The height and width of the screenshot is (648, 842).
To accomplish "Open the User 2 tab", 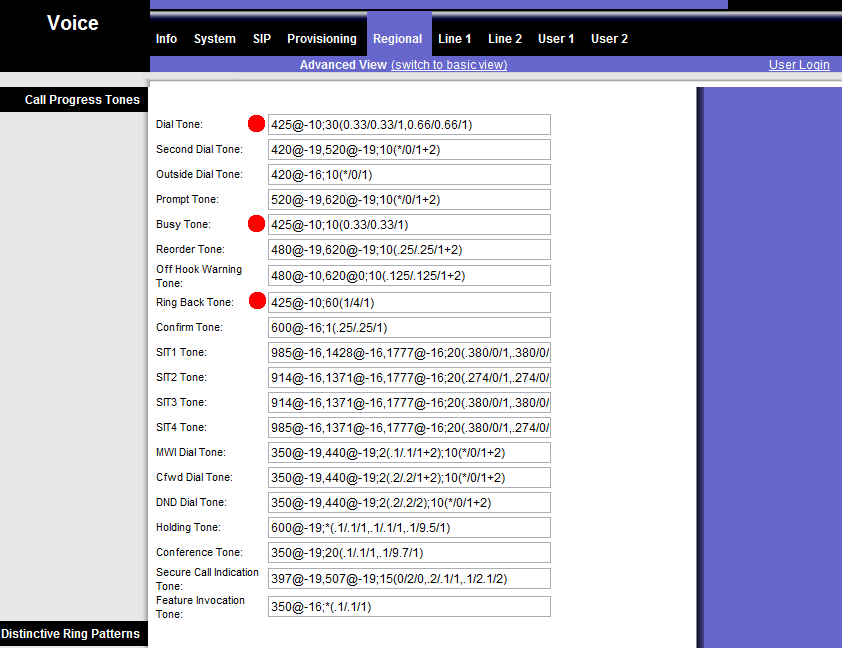I will coord(609,39).
